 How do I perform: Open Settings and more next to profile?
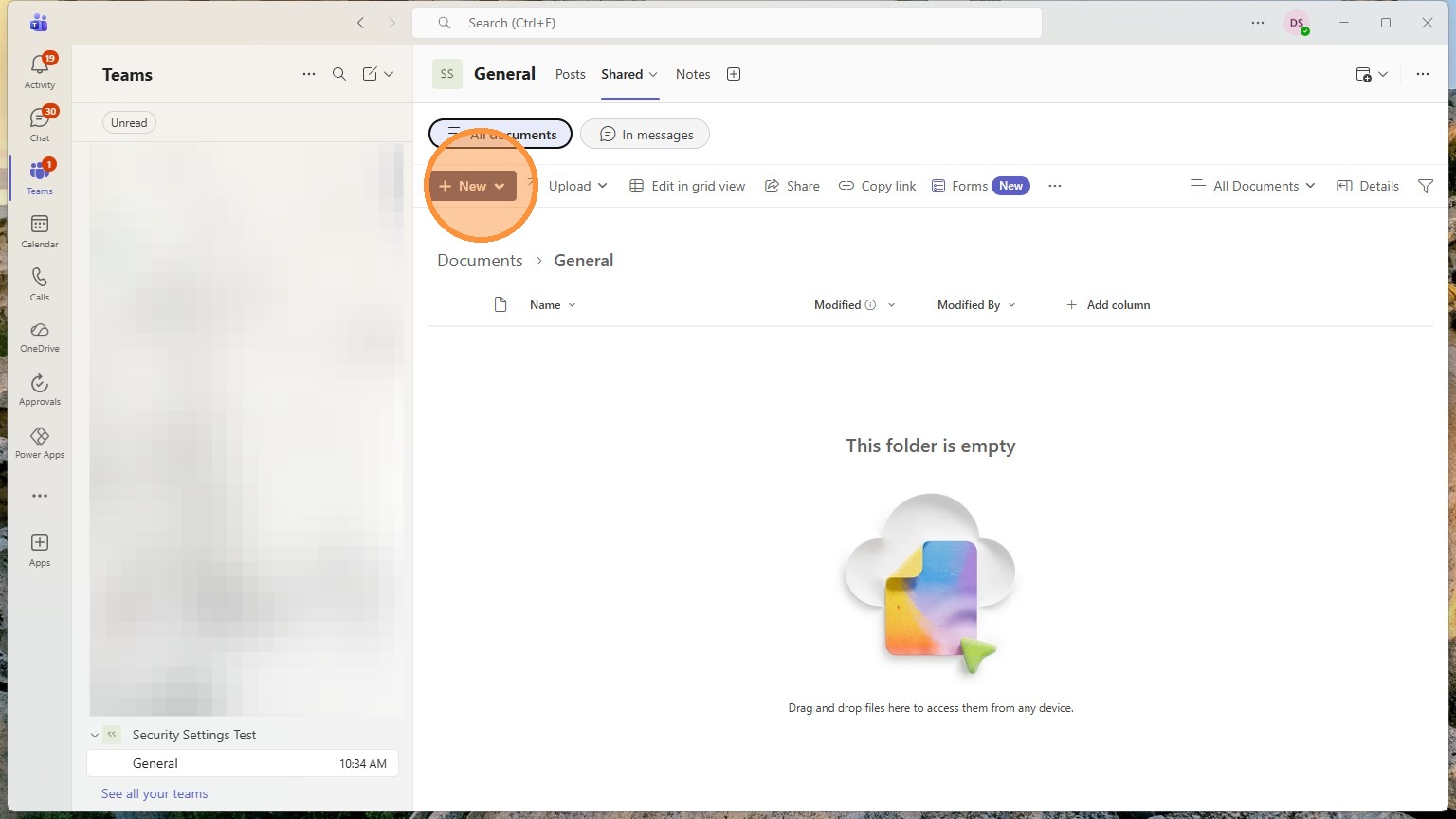1258,23
